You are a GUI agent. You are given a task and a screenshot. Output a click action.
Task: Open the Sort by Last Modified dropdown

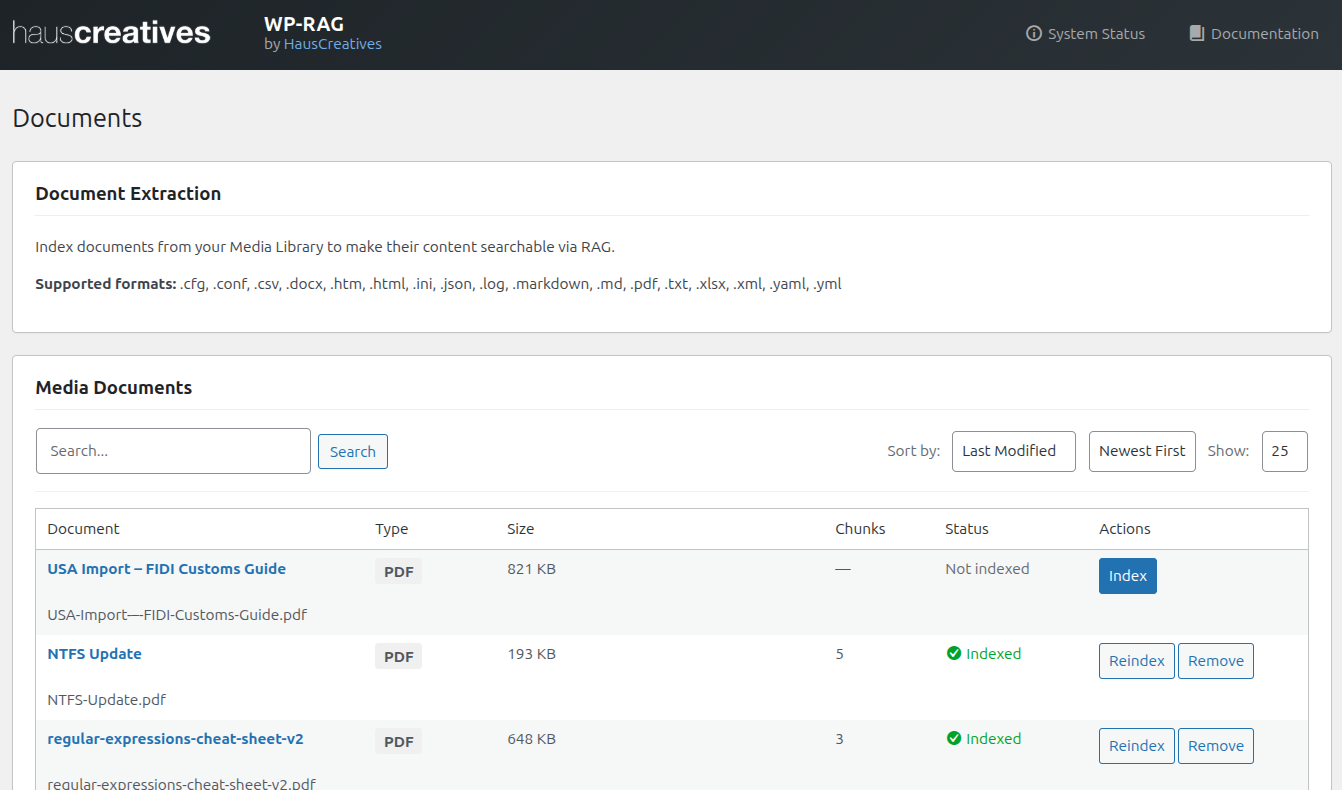point(1014,451)
